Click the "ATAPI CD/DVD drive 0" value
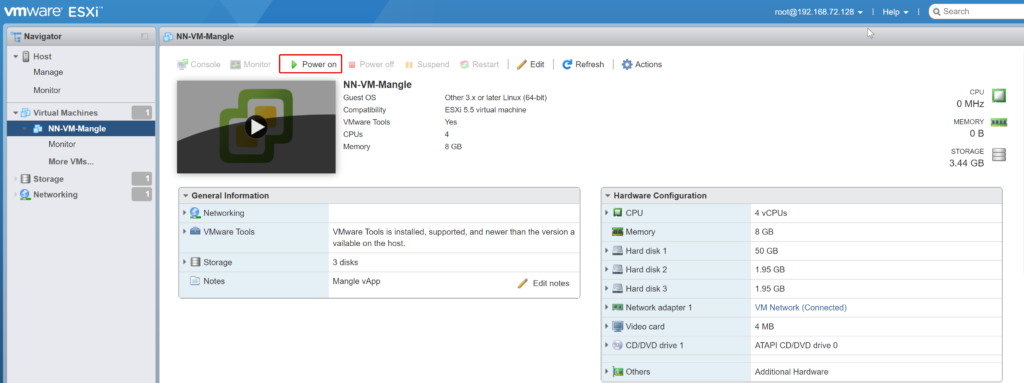 tap(796, 345)
